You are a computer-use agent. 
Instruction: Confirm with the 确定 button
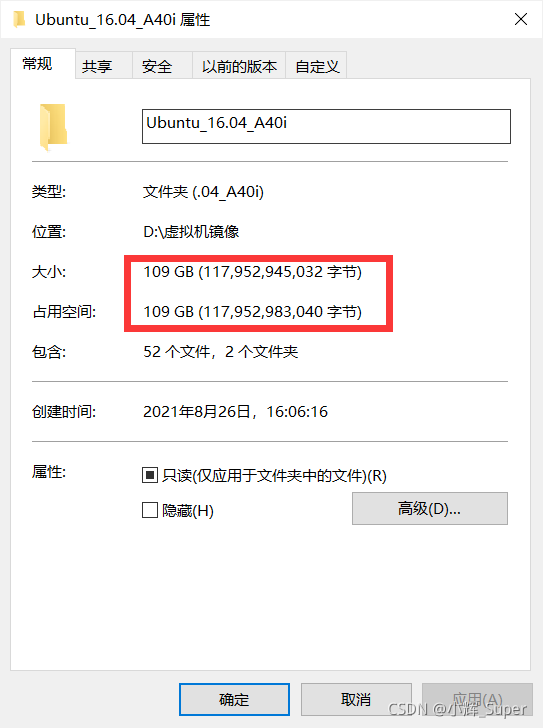[234, 699]
